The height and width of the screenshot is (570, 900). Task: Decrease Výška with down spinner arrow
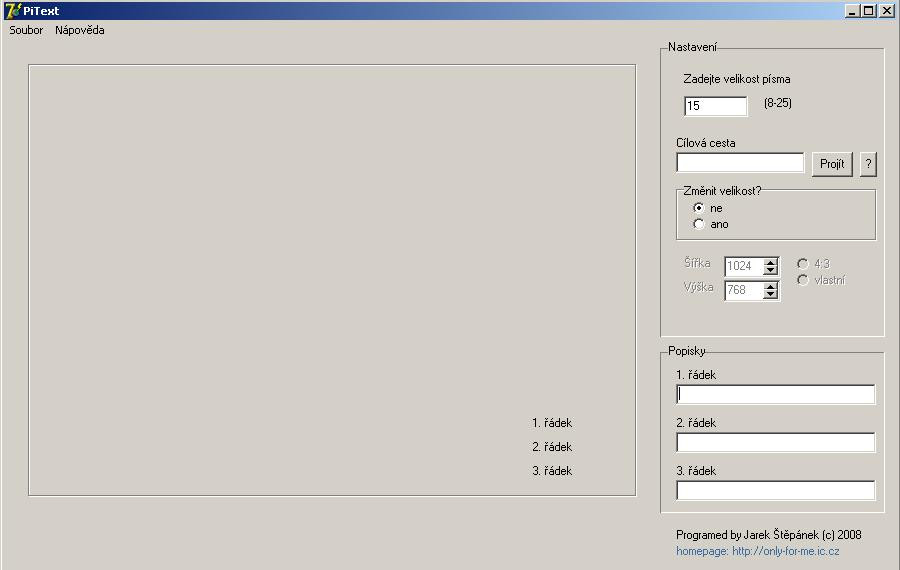click(770, 294)
